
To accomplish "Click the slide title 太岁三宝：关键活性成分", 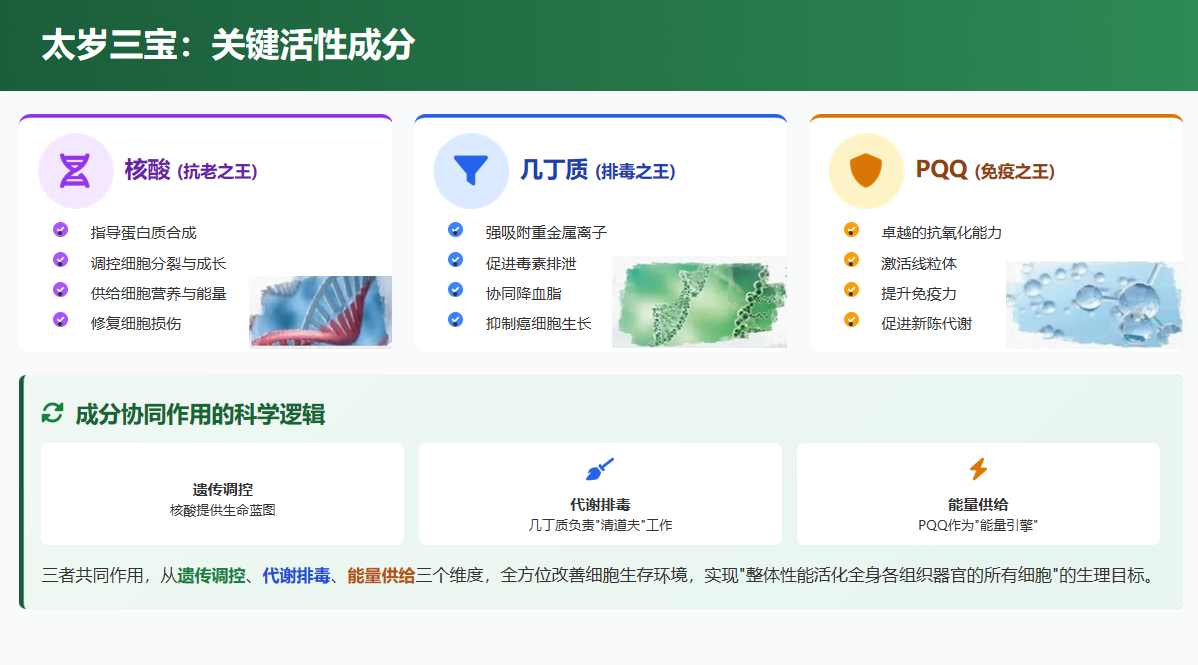I will 228,44.
